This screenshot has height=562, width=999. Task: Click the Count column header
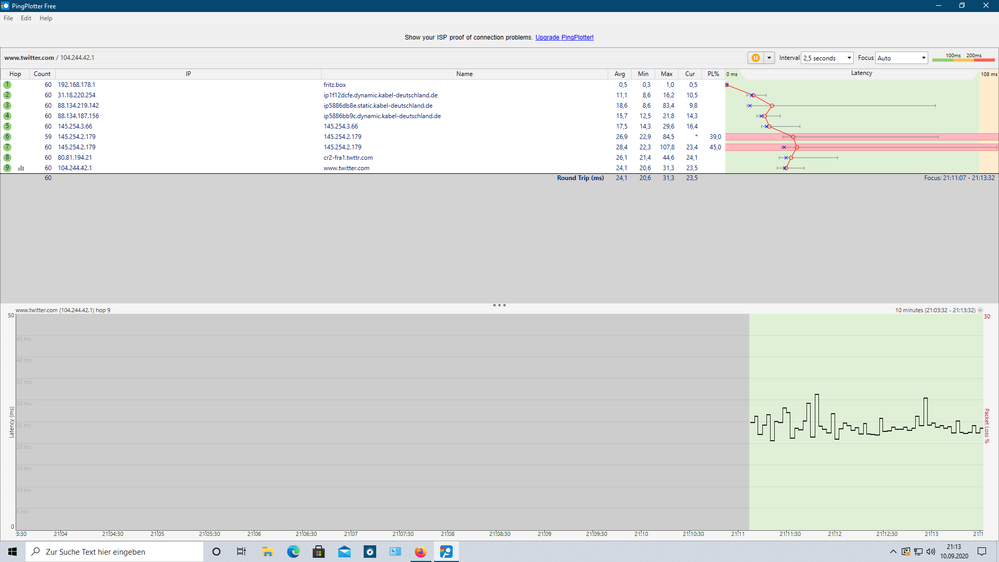pyautogui.click(x=42, y=74)
